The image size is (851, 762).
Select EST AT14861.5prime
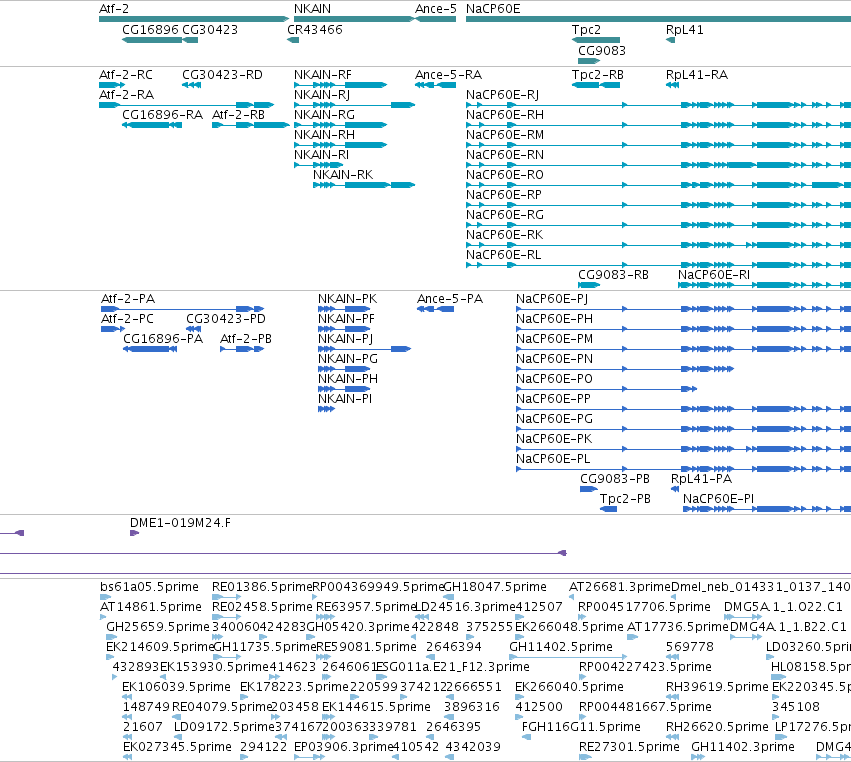tap(151, 607)
